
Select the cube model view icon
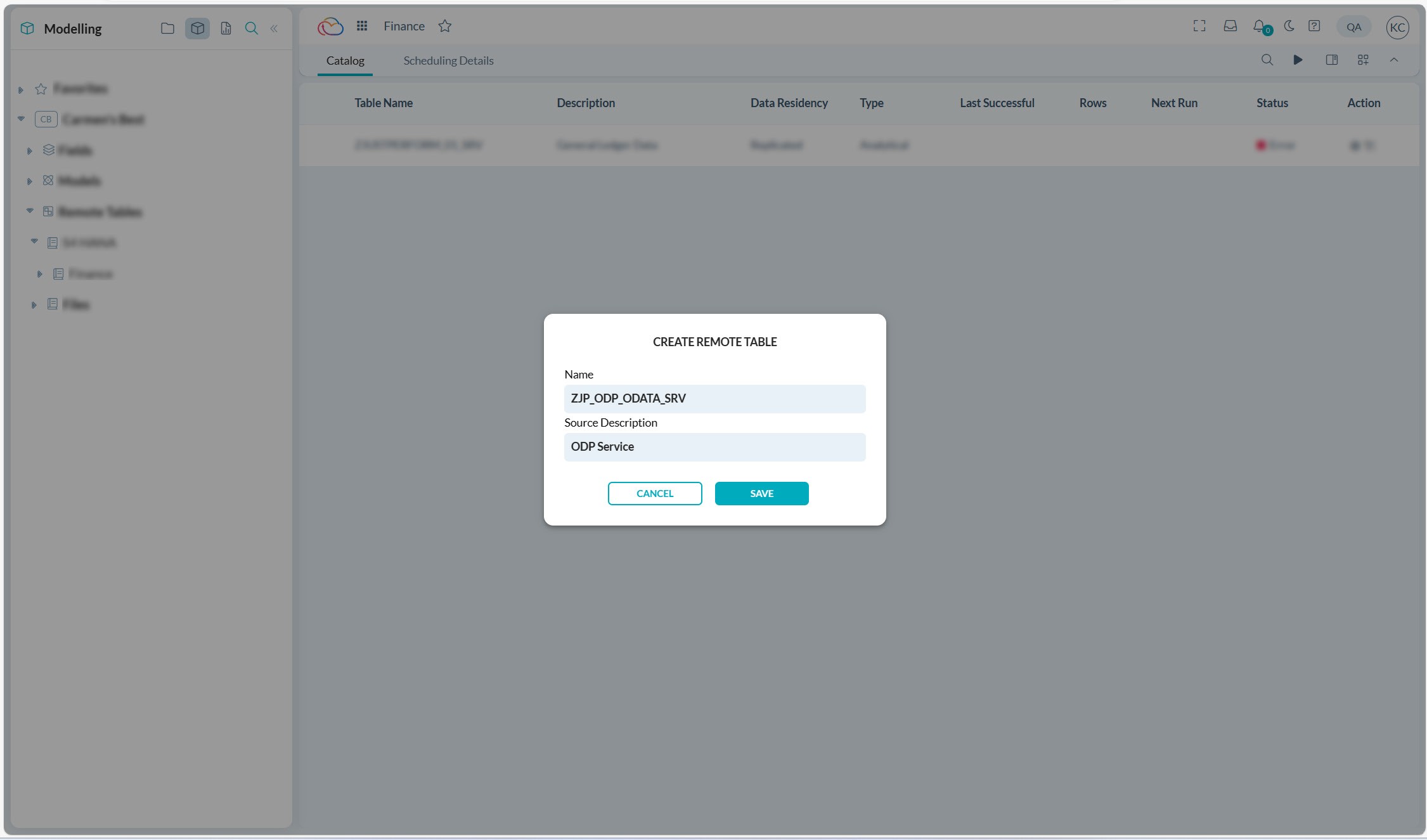click(197, 29)
